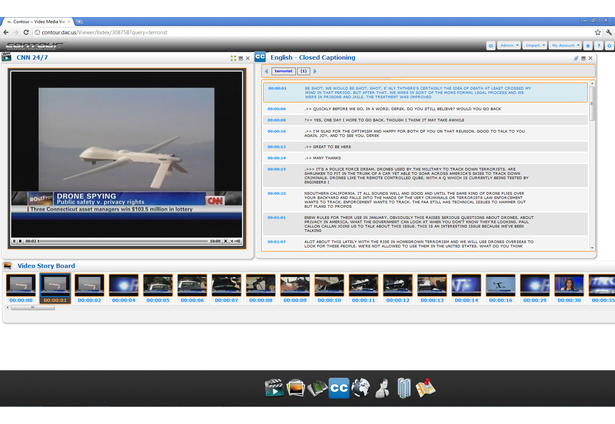Pause the video playback
Image resolution: width=615 pixels, height=424 pixels.
[x=14, y=241]
